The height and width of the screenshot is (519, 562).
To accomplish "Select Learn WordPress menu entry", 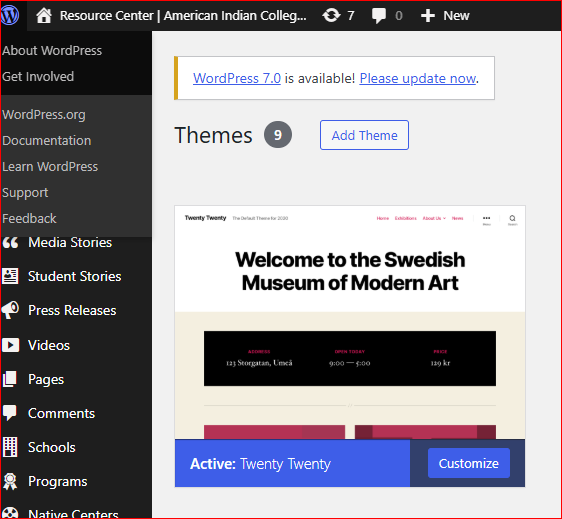I will point(50,167).
